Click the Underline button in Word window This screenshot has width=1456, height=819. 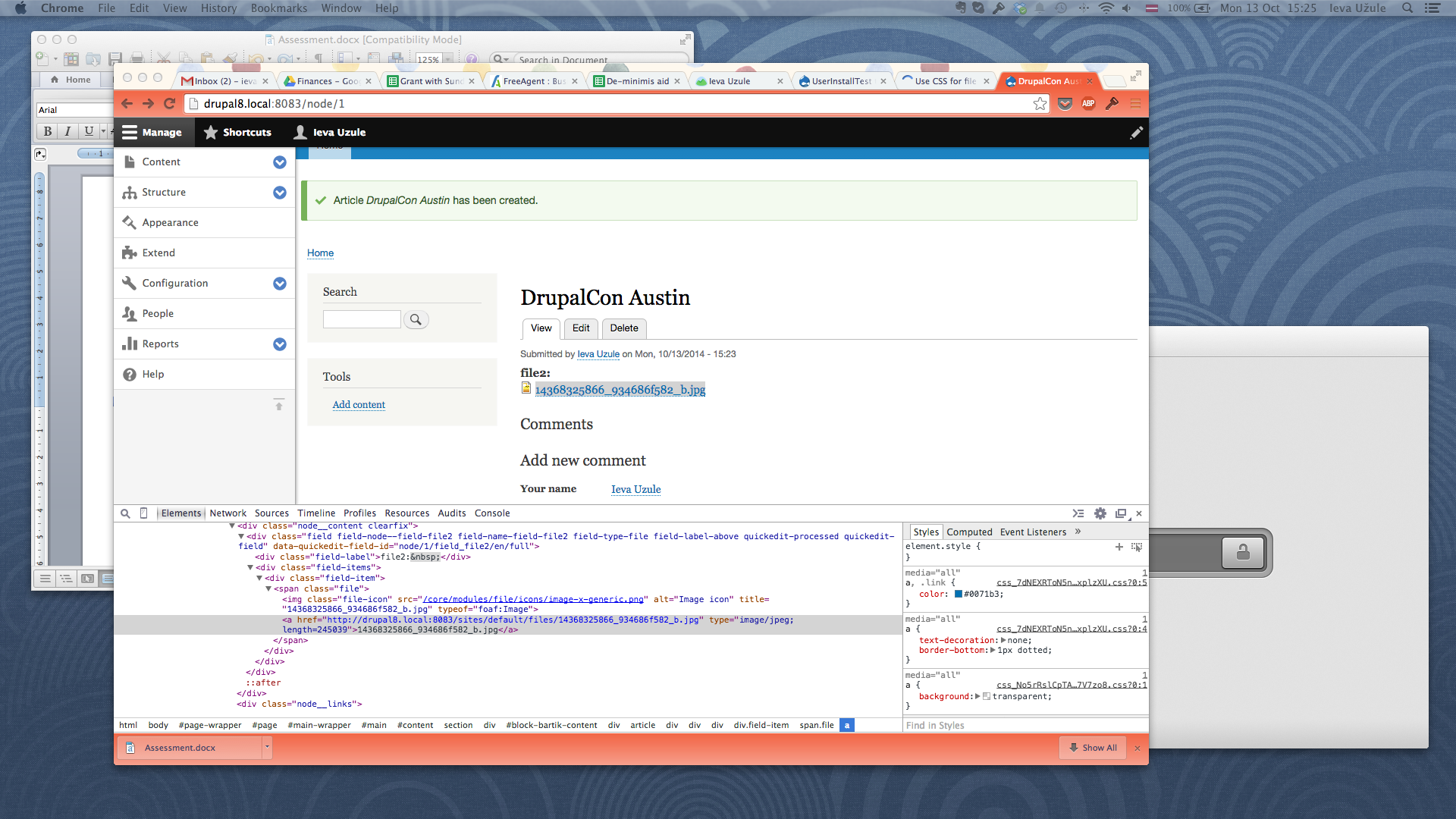tap(89, 131)
